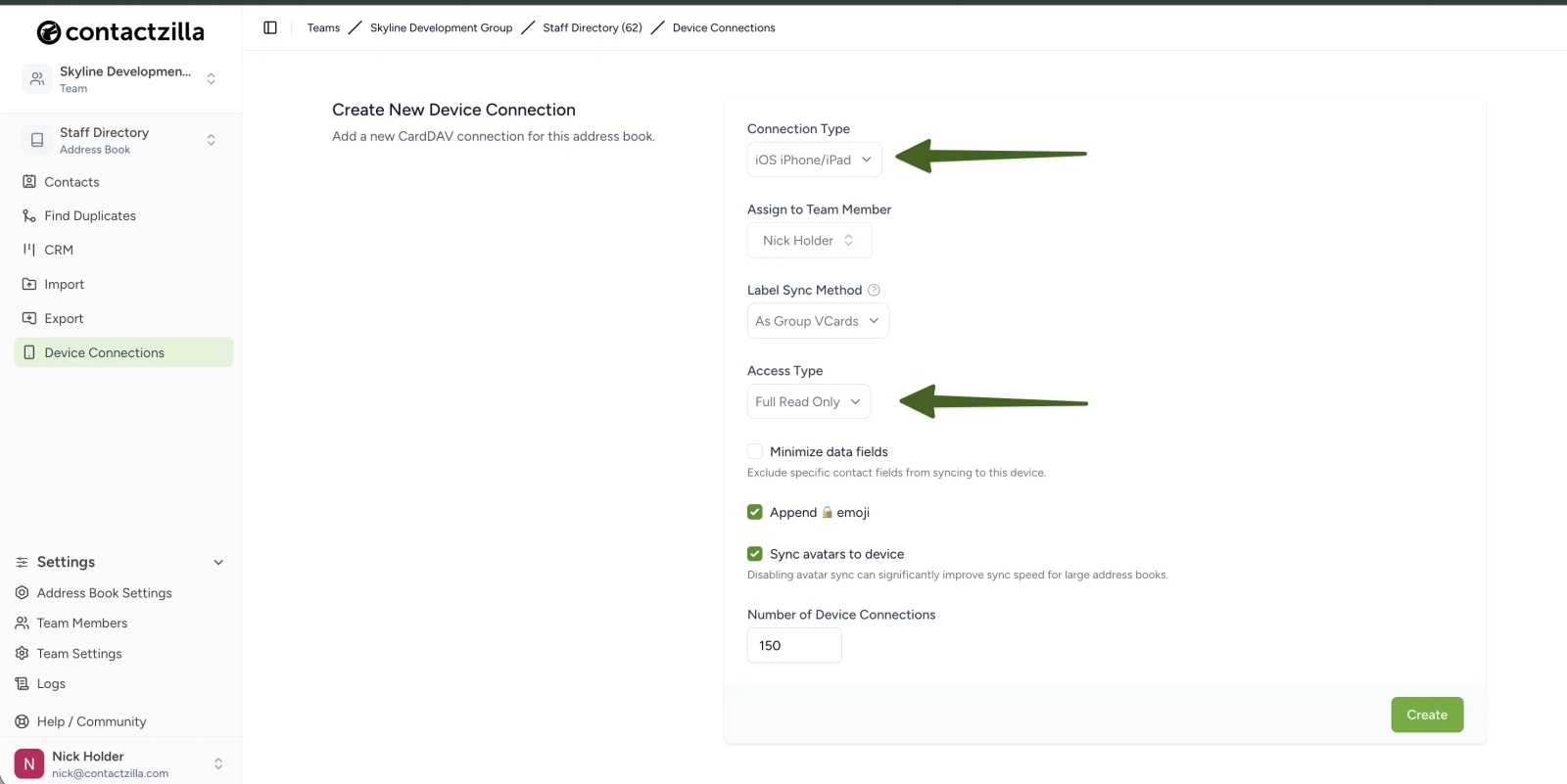
Task: Open the Access Type dropdown
Action: pyautogui.click(x=809, y=402)
